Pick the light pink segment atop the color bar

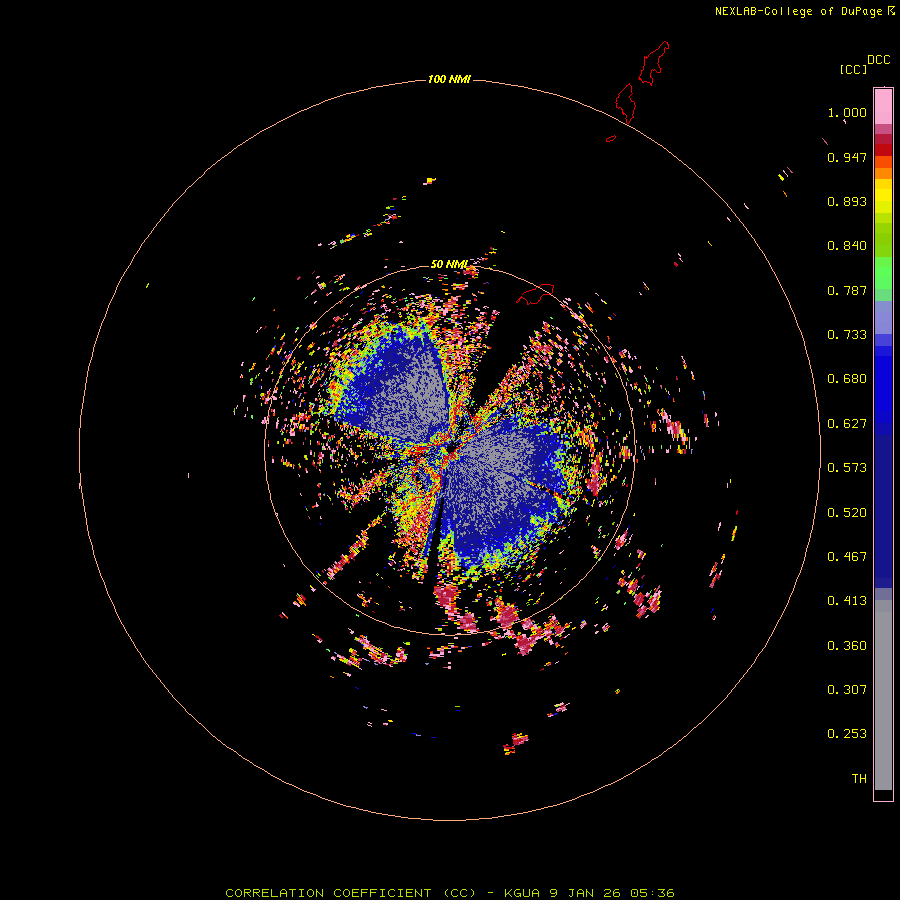[x=883, y=106]
